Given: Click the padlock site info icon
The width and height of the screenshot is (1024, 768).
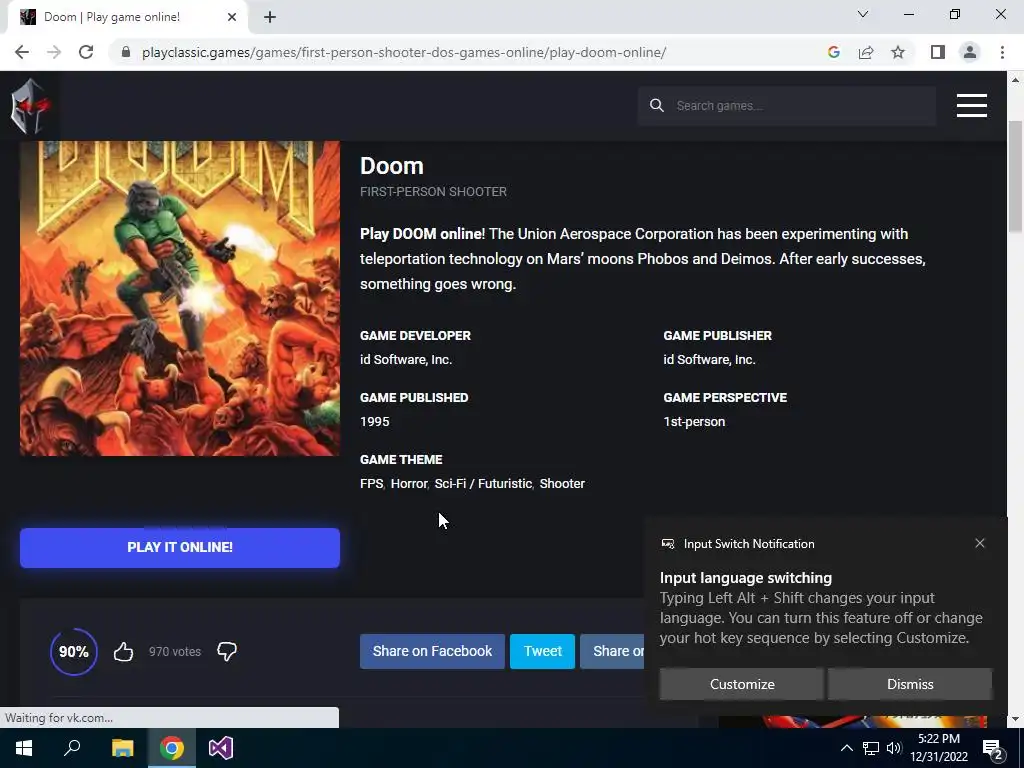Looking at the screenshot, I should [126, 52].
